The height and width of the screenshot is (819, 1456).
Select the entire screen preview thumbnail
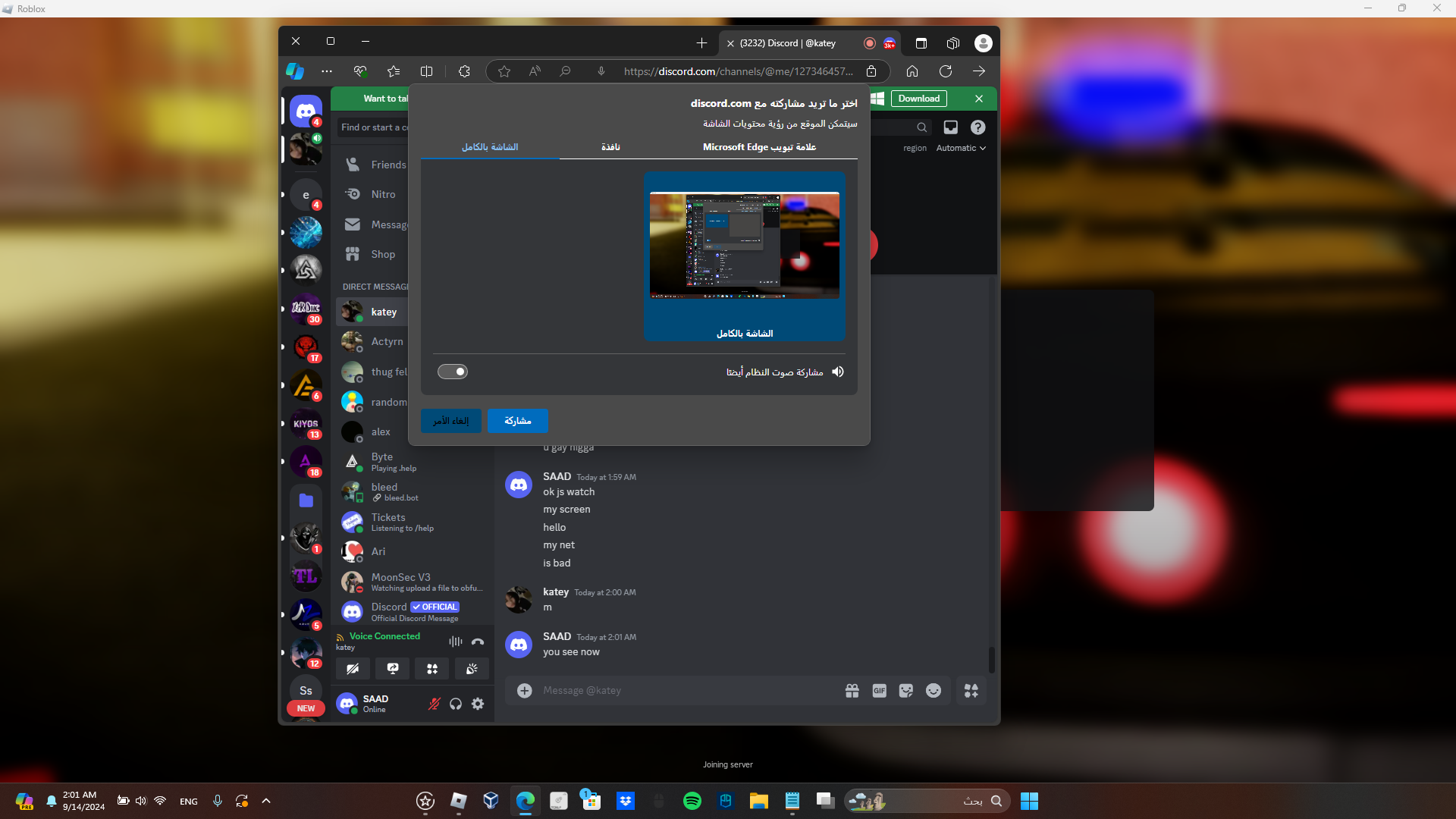pos(745,256)
